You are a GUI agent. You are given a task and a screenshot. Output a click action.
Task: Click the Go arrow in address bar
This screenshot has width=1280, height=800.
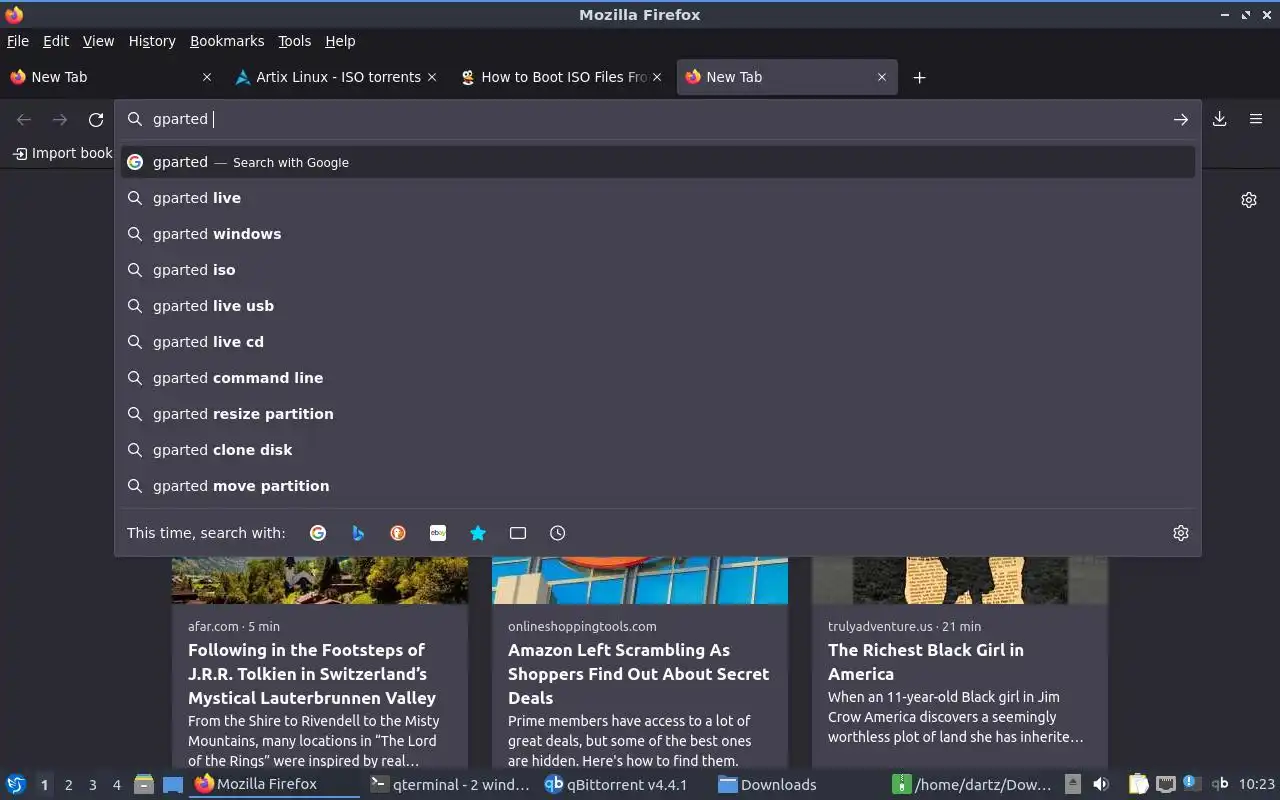tap(1180, 119)
